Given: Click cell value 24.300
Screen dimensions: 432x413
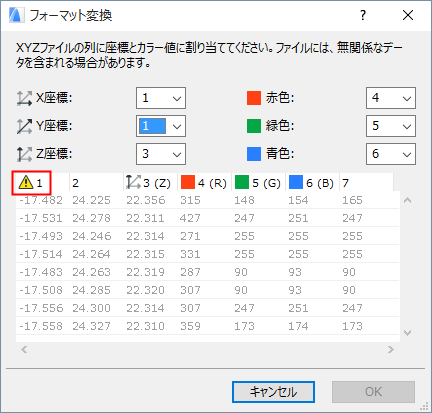Looking at the screenshot, I should (x=91, y=308).
